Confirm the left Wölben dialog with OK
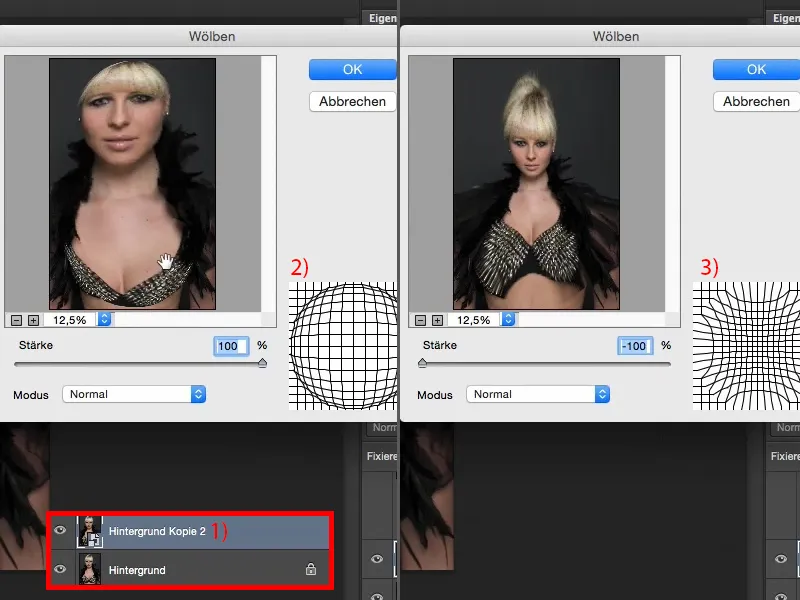The height and width of the screenshot is (600, 800). pyautogui.click(x=351, y=68)
